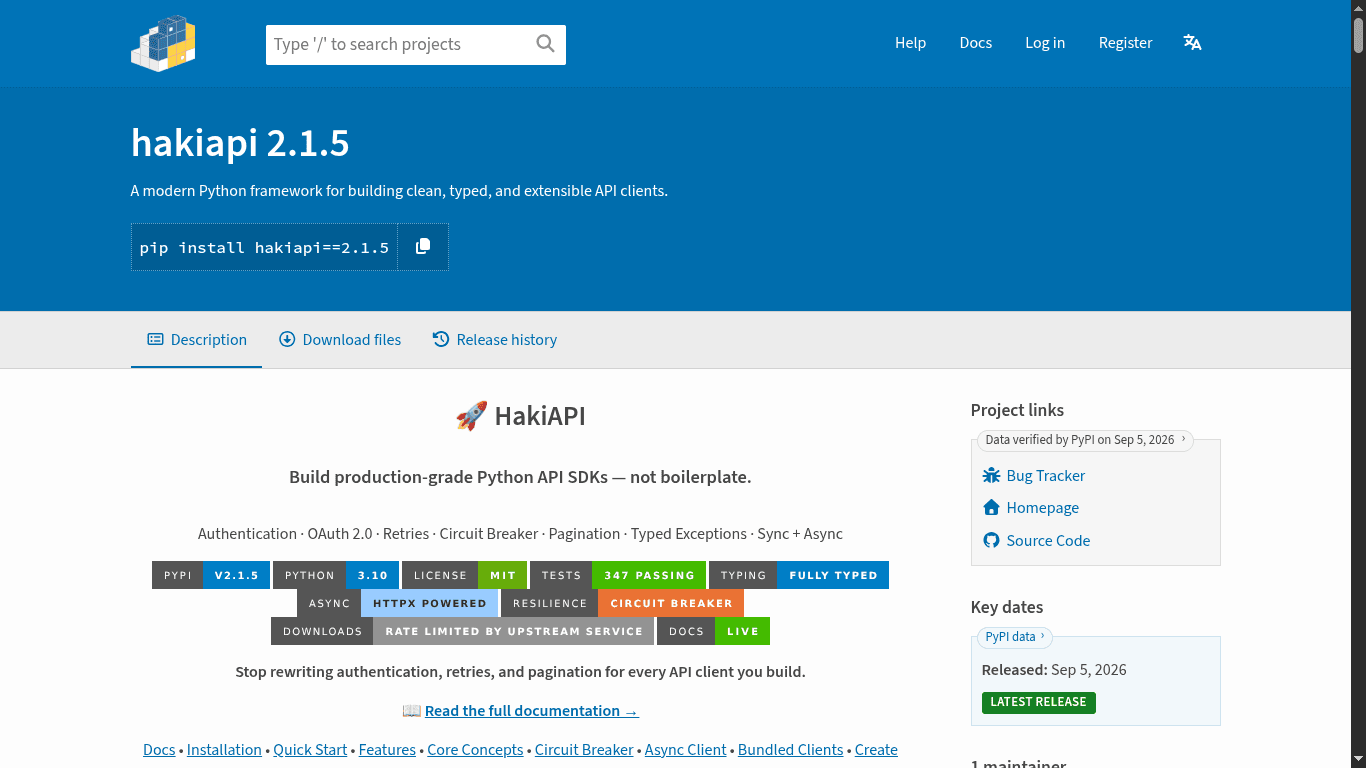Open the Source Code link
Screen dimensions: 1366x768
(x=1048, y=541)
